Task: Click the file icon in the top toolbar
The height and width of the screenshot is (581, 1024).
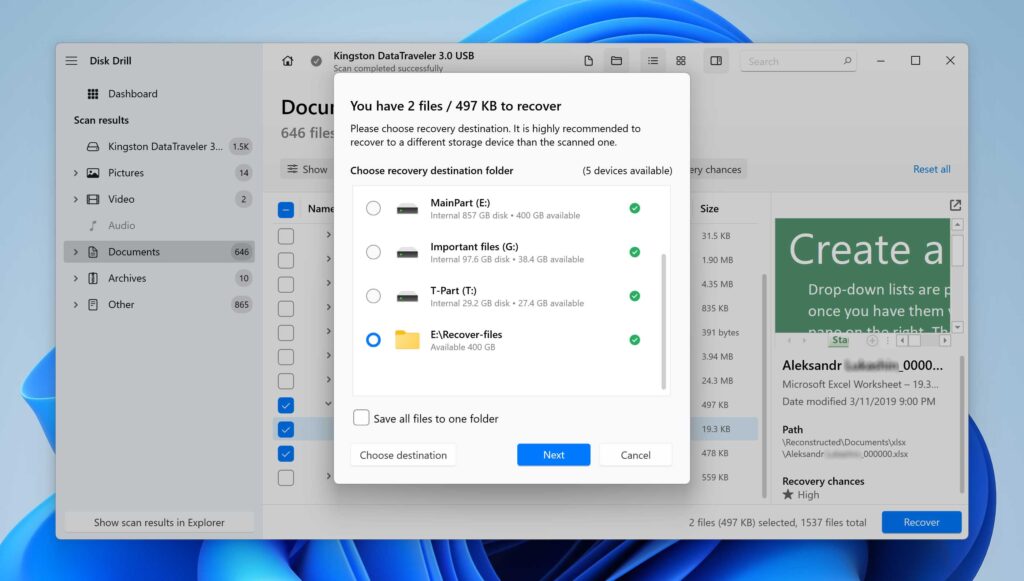Action: pyautogui.click(x=589, y=60)
